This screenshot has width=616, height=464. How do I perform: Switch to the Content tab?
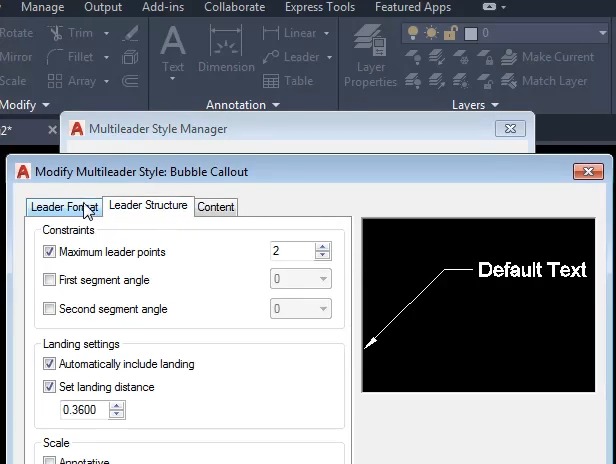[216, 207]
